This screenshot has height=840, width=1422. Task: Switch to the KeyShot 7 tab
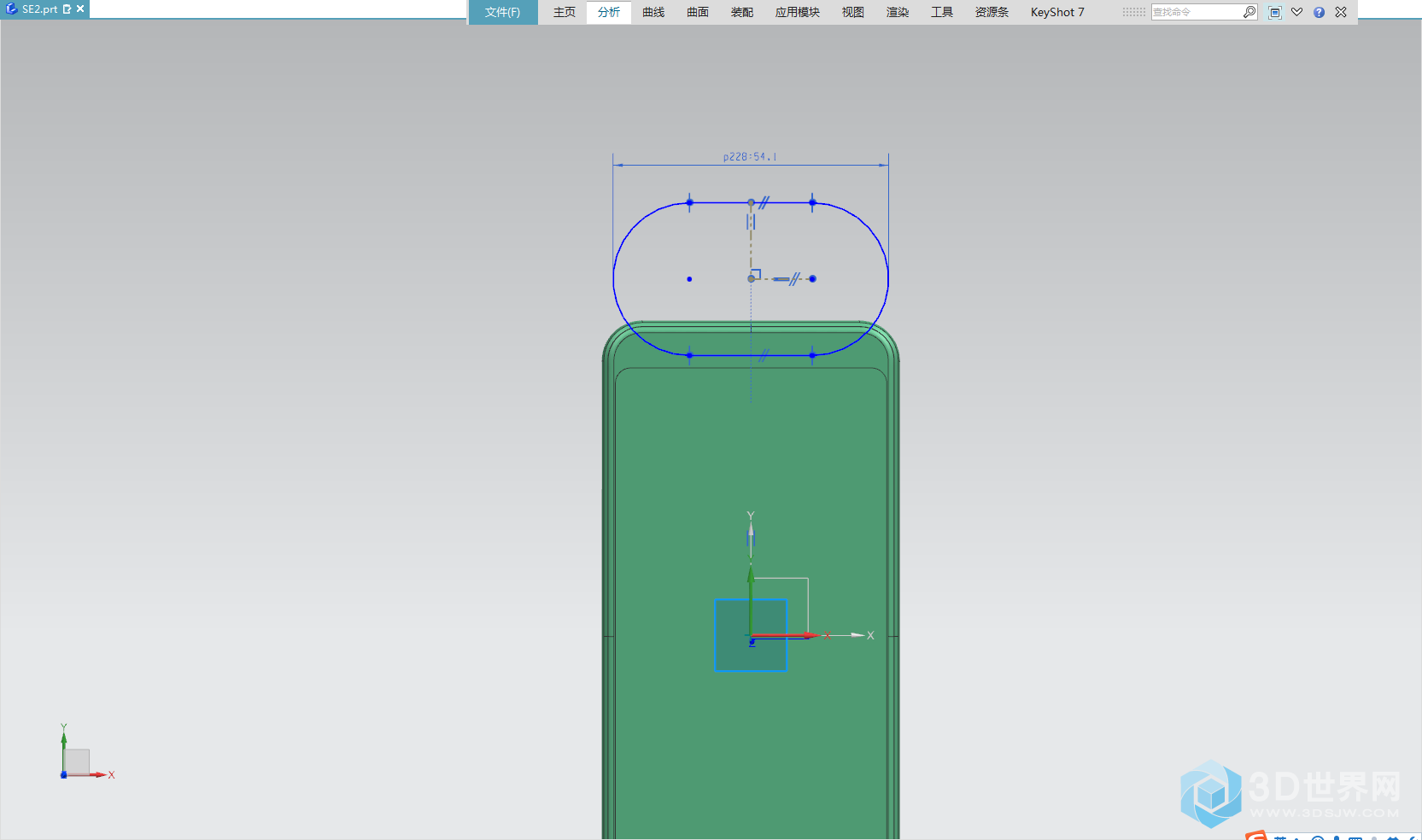[1057, 12]
